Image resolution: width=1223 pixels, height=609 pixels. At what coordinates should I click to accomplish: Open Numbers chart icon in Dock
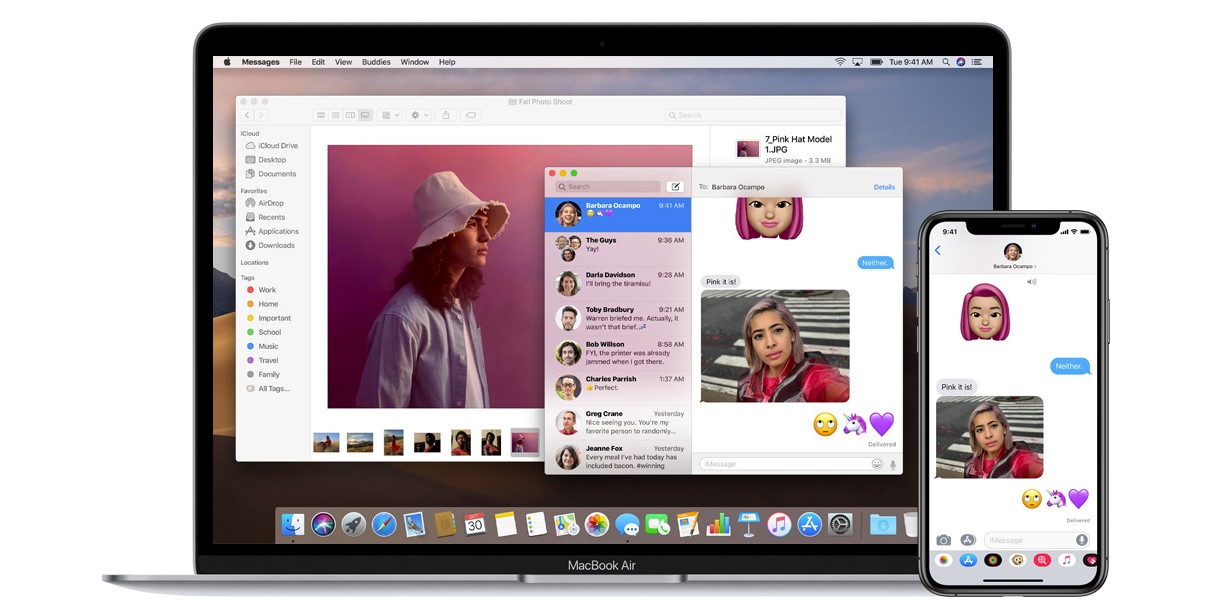click(x=718, y=524)
